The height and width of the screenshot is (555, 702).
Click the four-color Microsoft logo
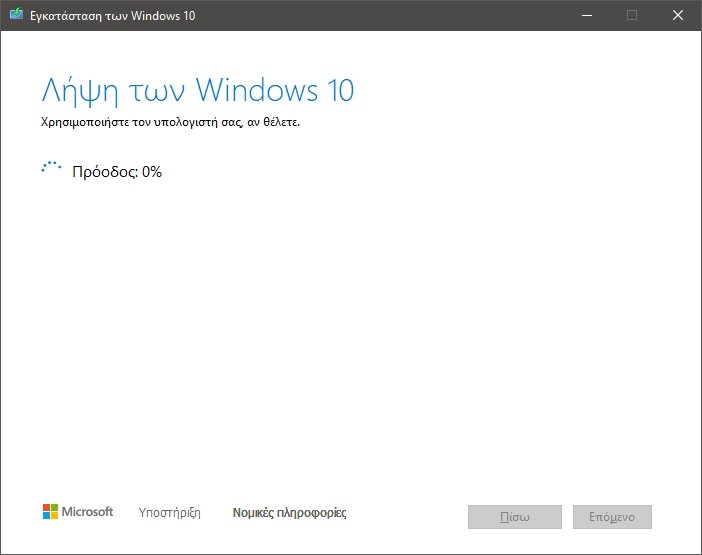point(50,512)
